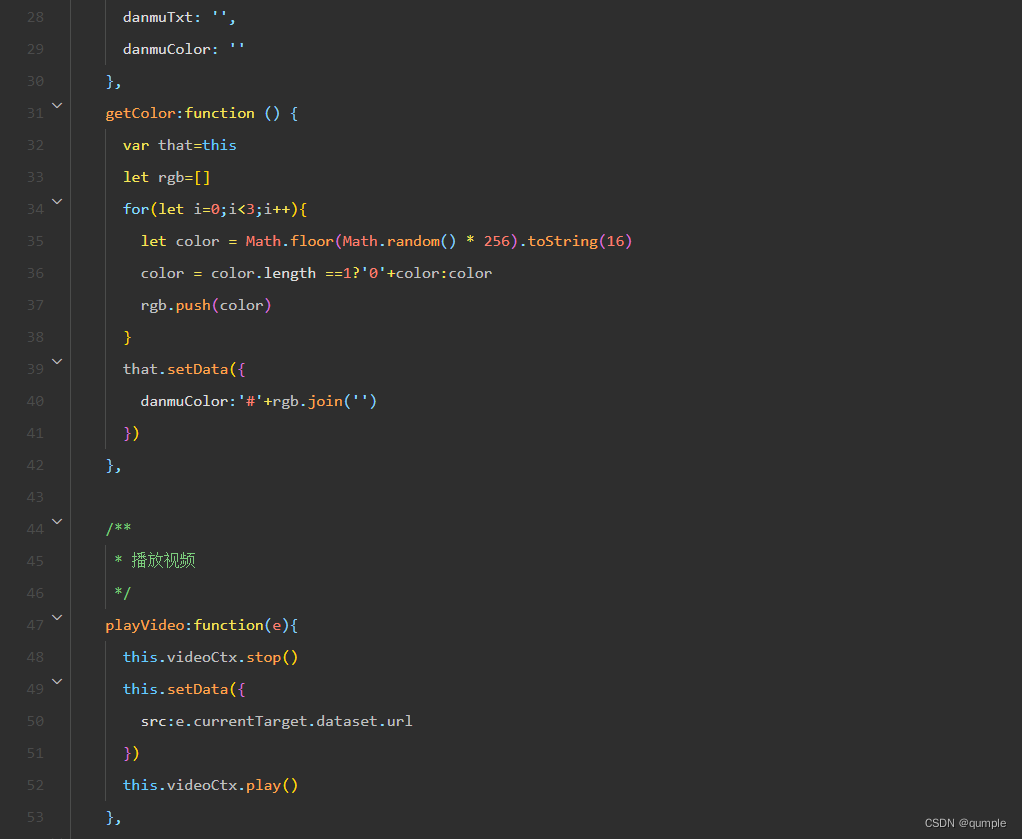Screen dimensions: 1022x839
Task: Click 'rgb.join' on line 40
Action: coord(307,401)
